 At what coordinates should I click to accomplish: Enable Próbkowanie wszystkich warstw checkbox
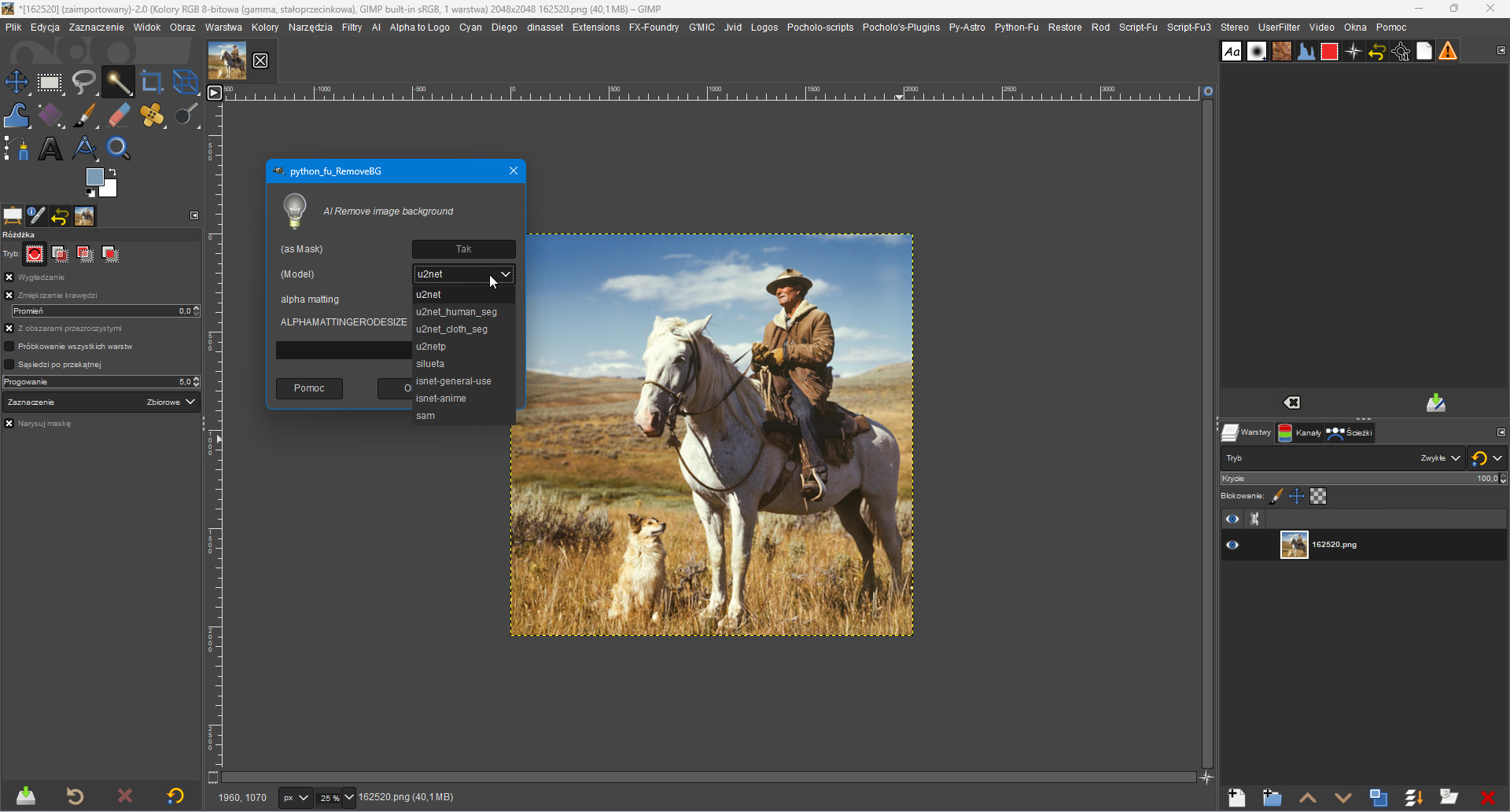click(9, 347)
